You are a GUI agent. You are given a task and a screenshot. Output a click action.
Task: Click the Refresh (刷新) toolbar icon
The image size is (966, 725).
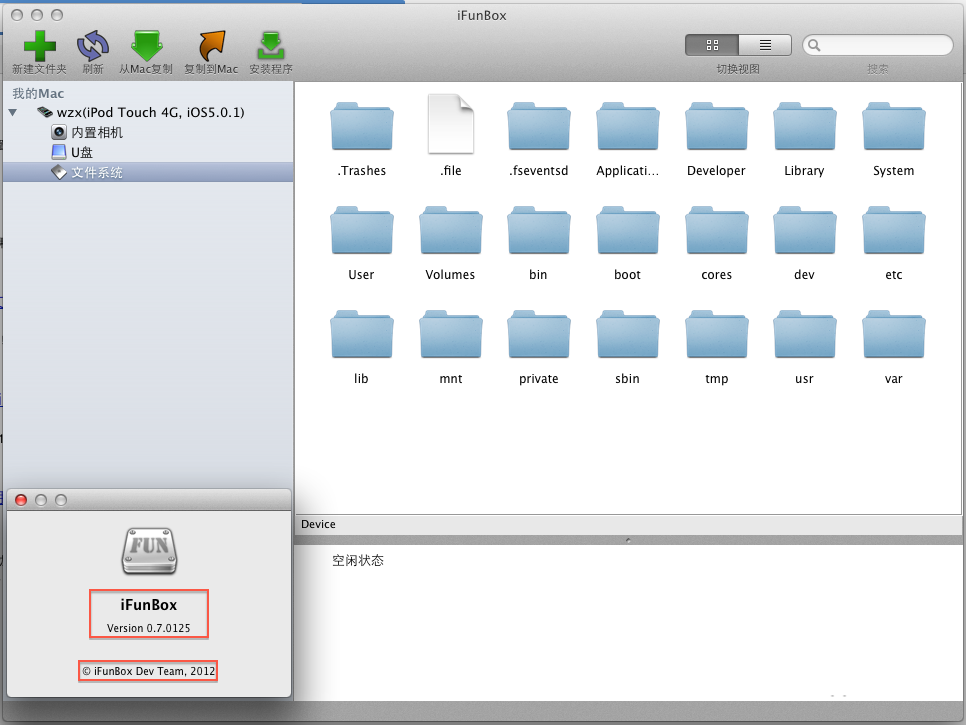pos(93,46)
